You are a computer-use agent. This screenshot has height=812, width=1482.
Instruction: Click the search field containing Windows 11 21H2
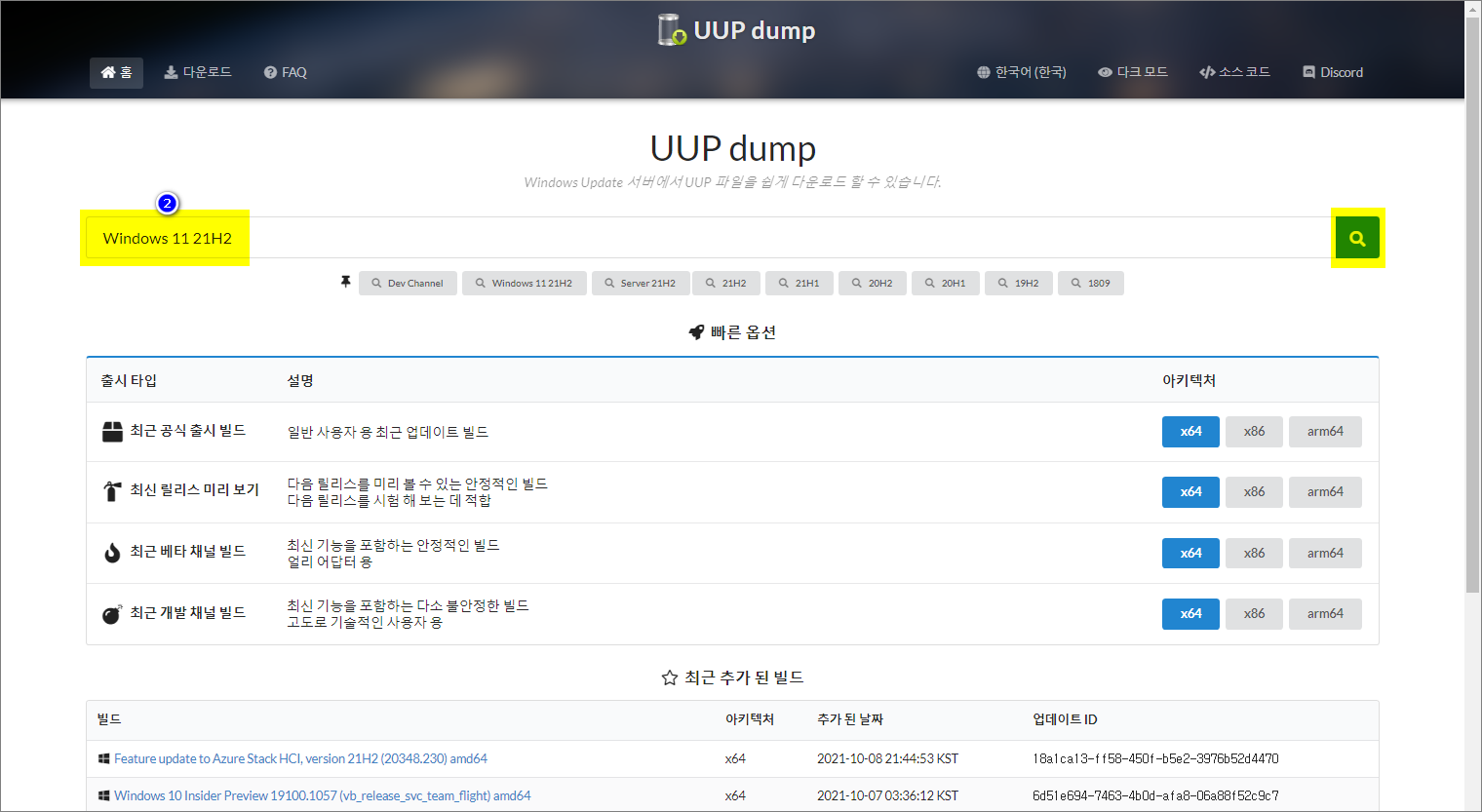710,238
